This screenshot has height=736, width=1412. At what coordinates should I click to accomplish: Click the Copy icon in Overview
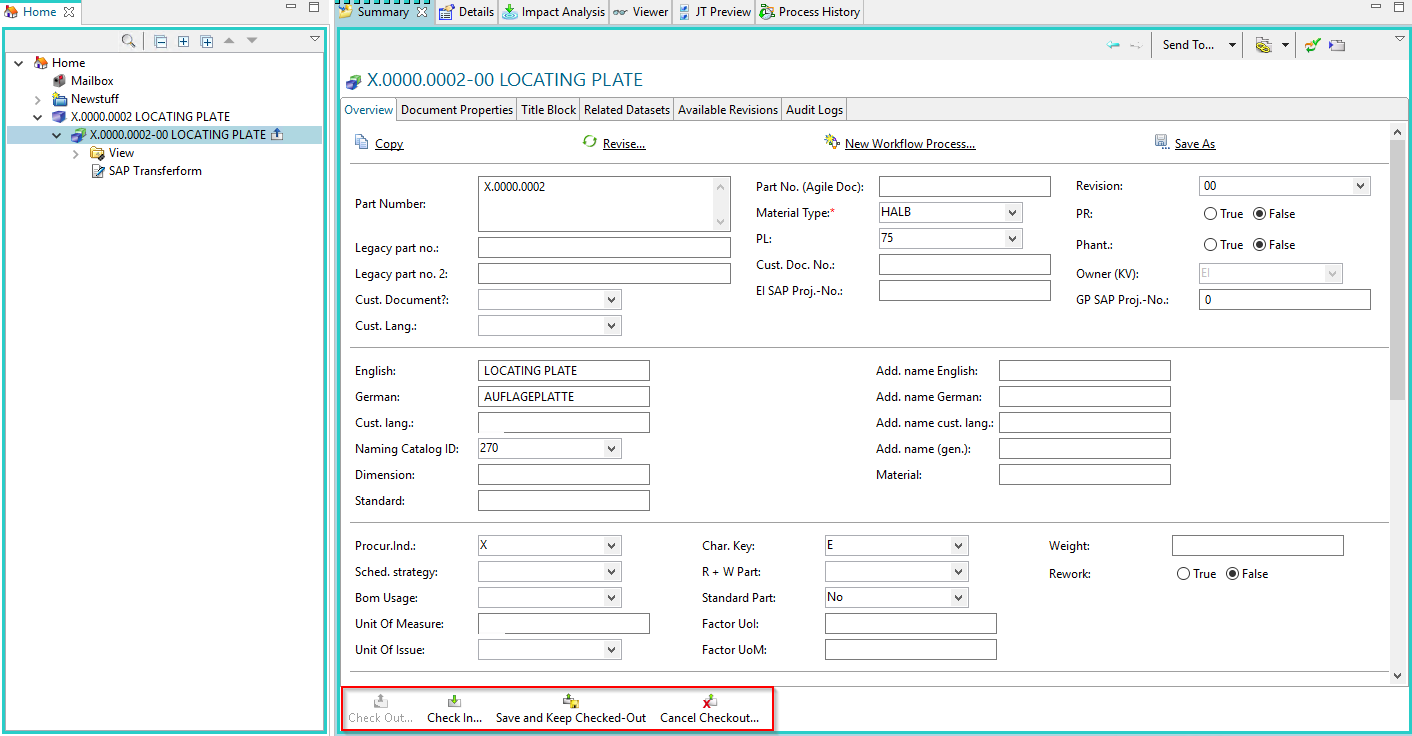[x=361, y=143]
